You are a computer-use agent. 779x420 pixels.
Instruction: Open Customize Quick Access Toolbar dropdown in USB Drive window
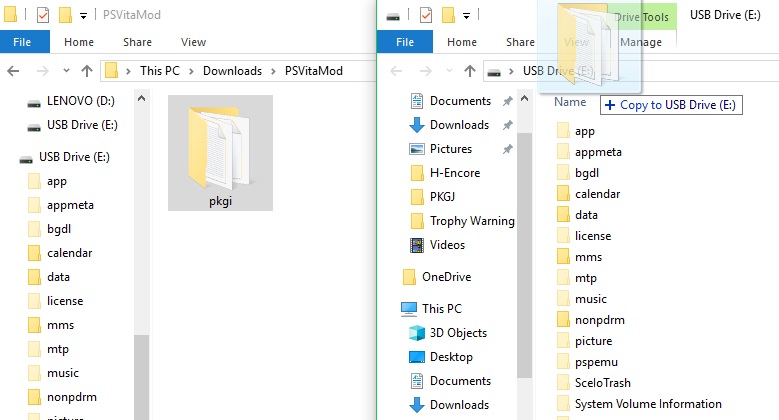[x=467, y=16]
